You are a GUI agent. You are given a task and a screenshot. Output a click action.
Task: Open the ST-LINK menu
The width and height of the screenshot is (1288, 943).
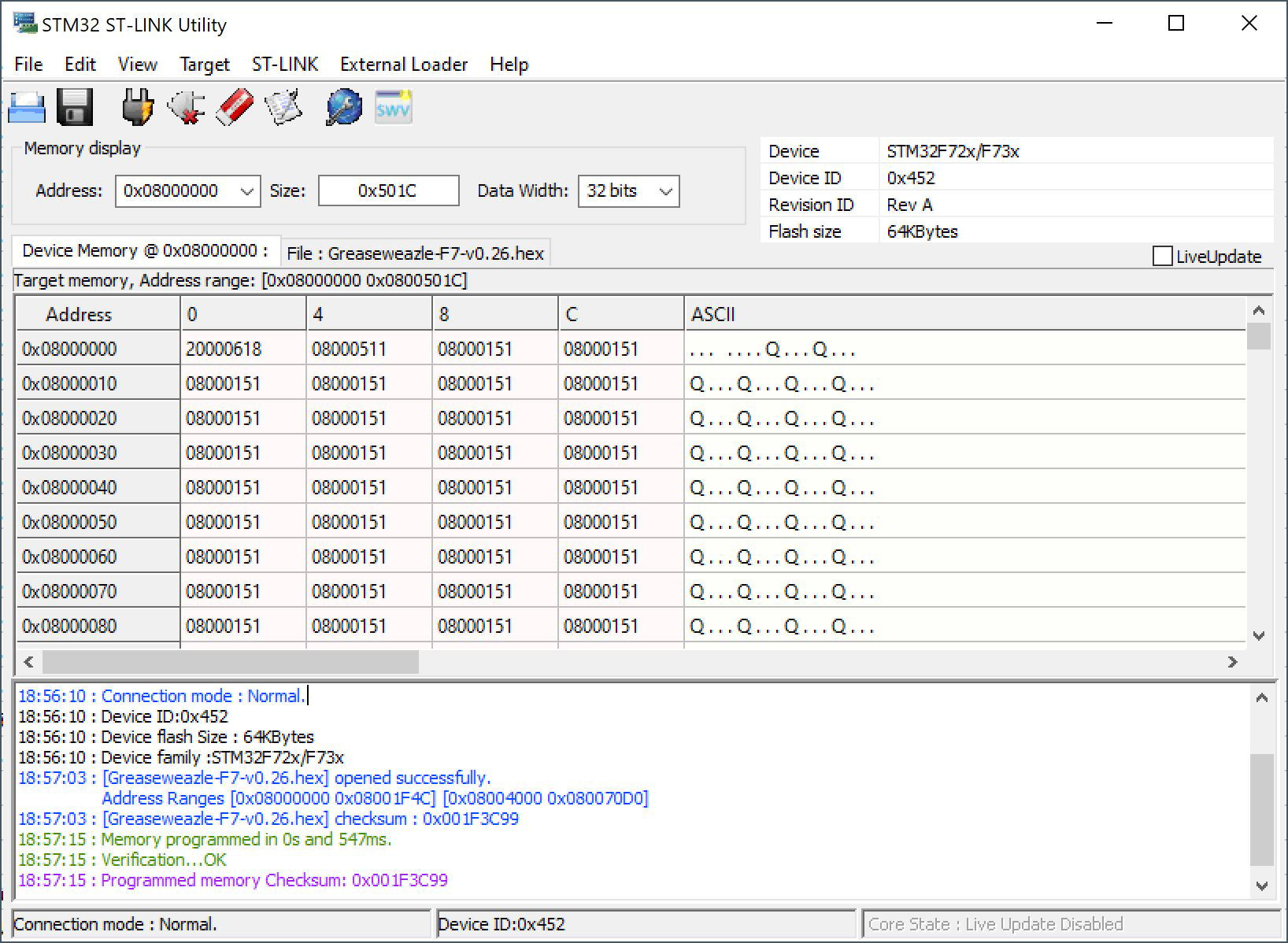coord(284,64)
